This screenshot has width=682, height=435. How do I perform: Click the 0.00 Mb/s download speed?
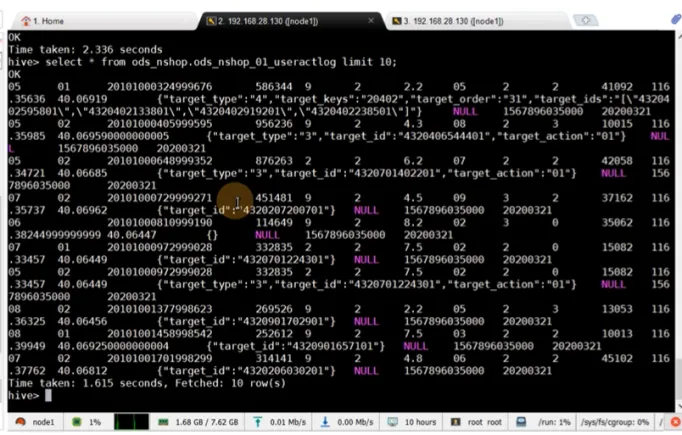coord(355,422)
